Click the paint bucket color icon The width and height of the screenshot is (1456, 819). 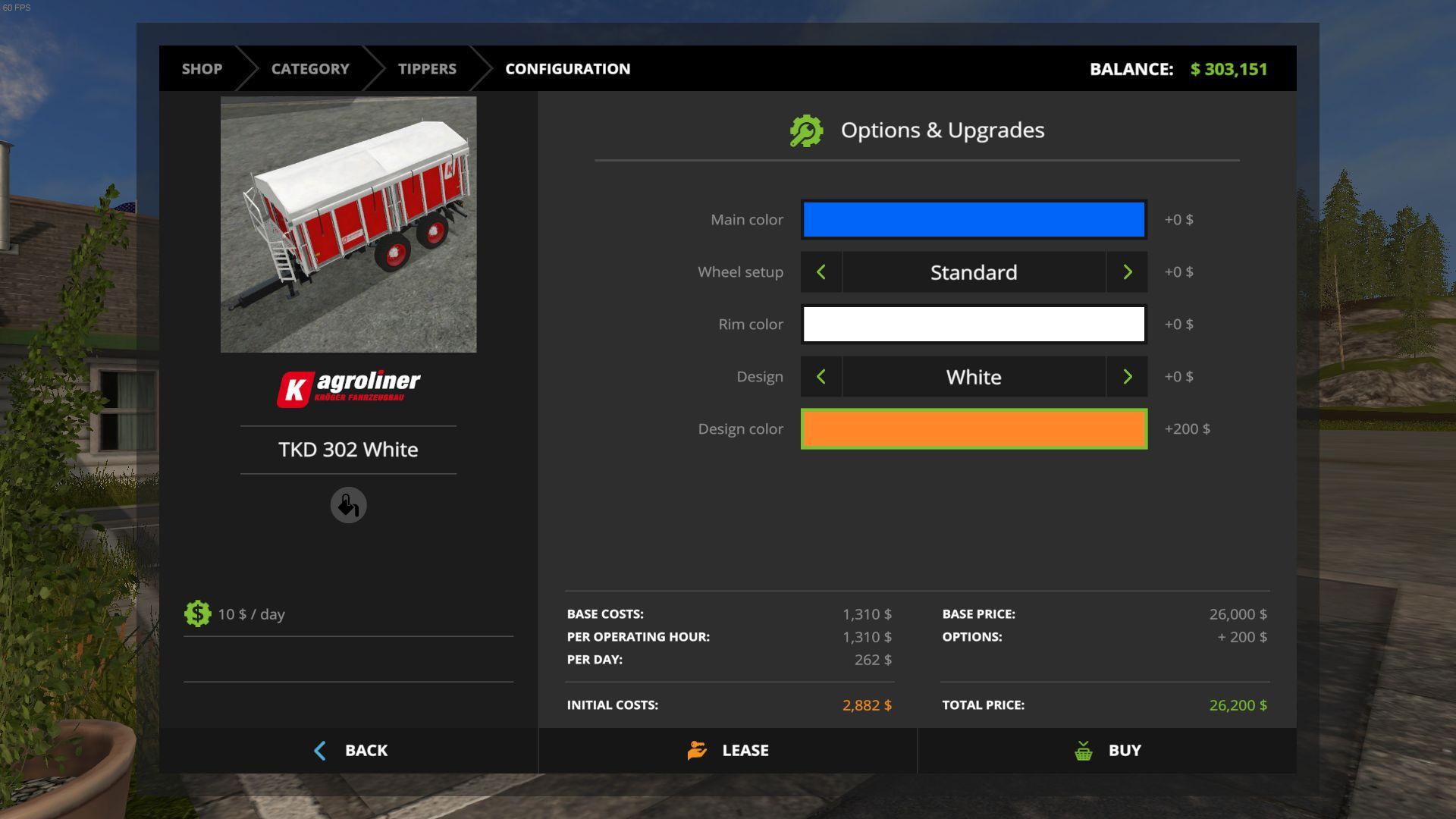tap(348, 505)
